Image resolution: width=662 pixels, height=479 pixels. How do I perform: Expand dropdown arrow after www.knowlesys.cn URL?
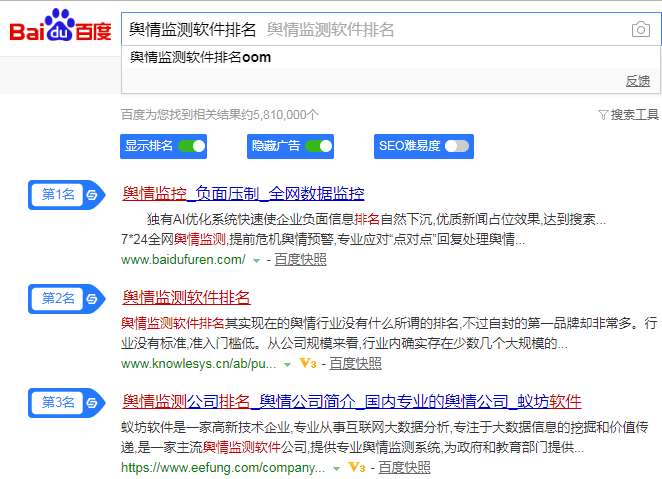click(288, 365)
